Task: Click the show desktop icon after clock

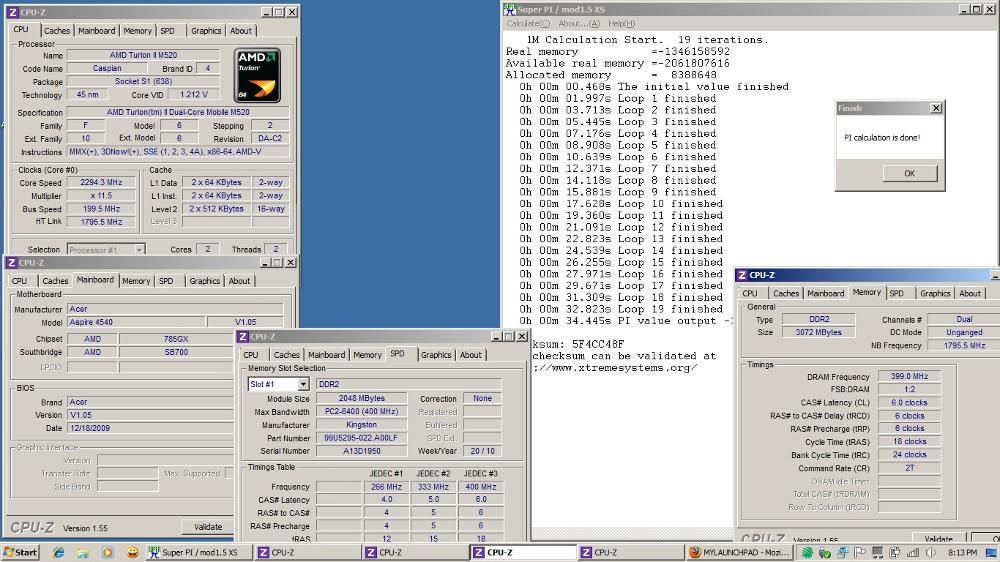Action: [x=991, y=552]
